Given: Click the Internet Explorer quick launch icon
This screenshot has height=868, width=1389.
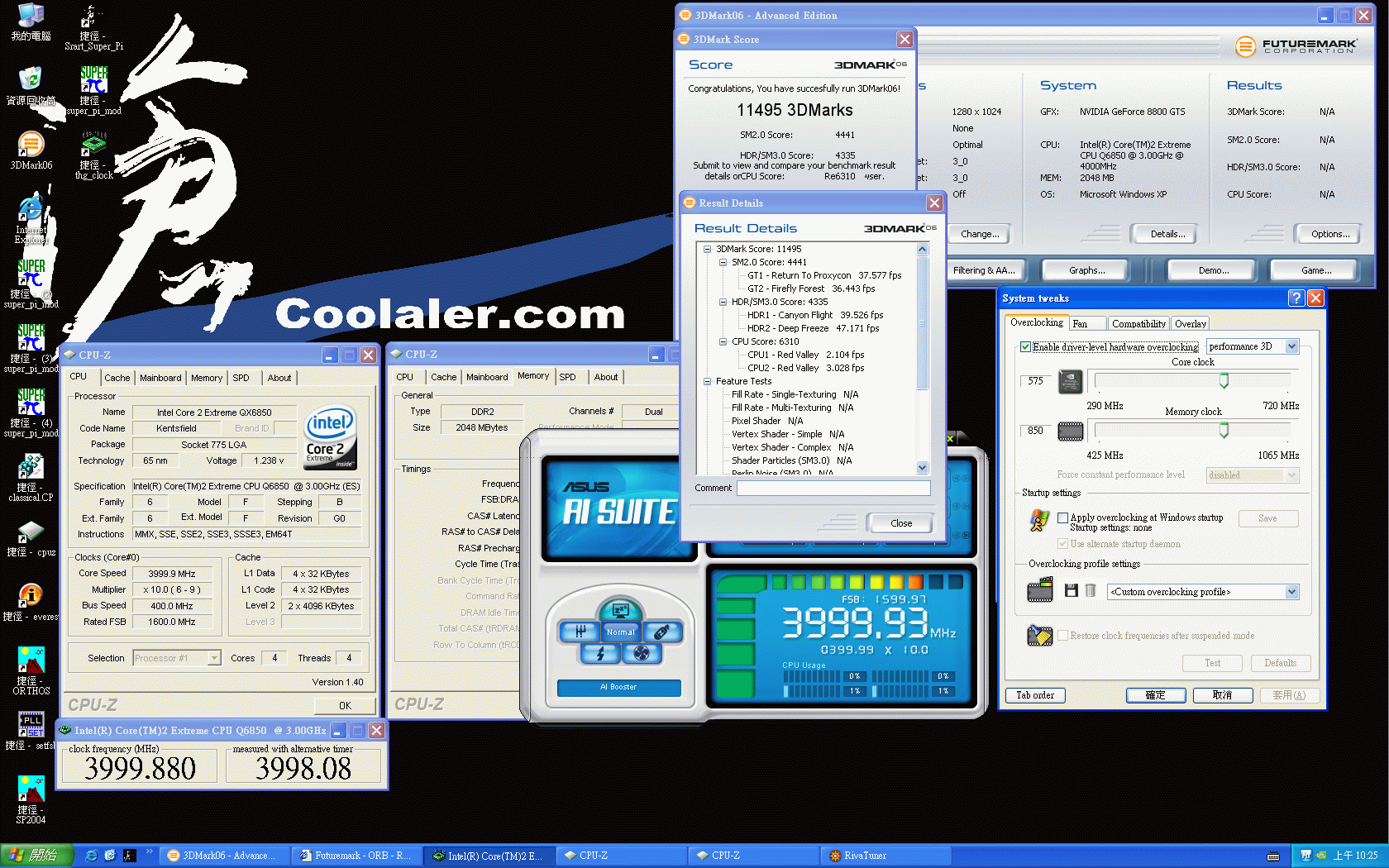Looking at the screenshot, I should click(92, 856).
